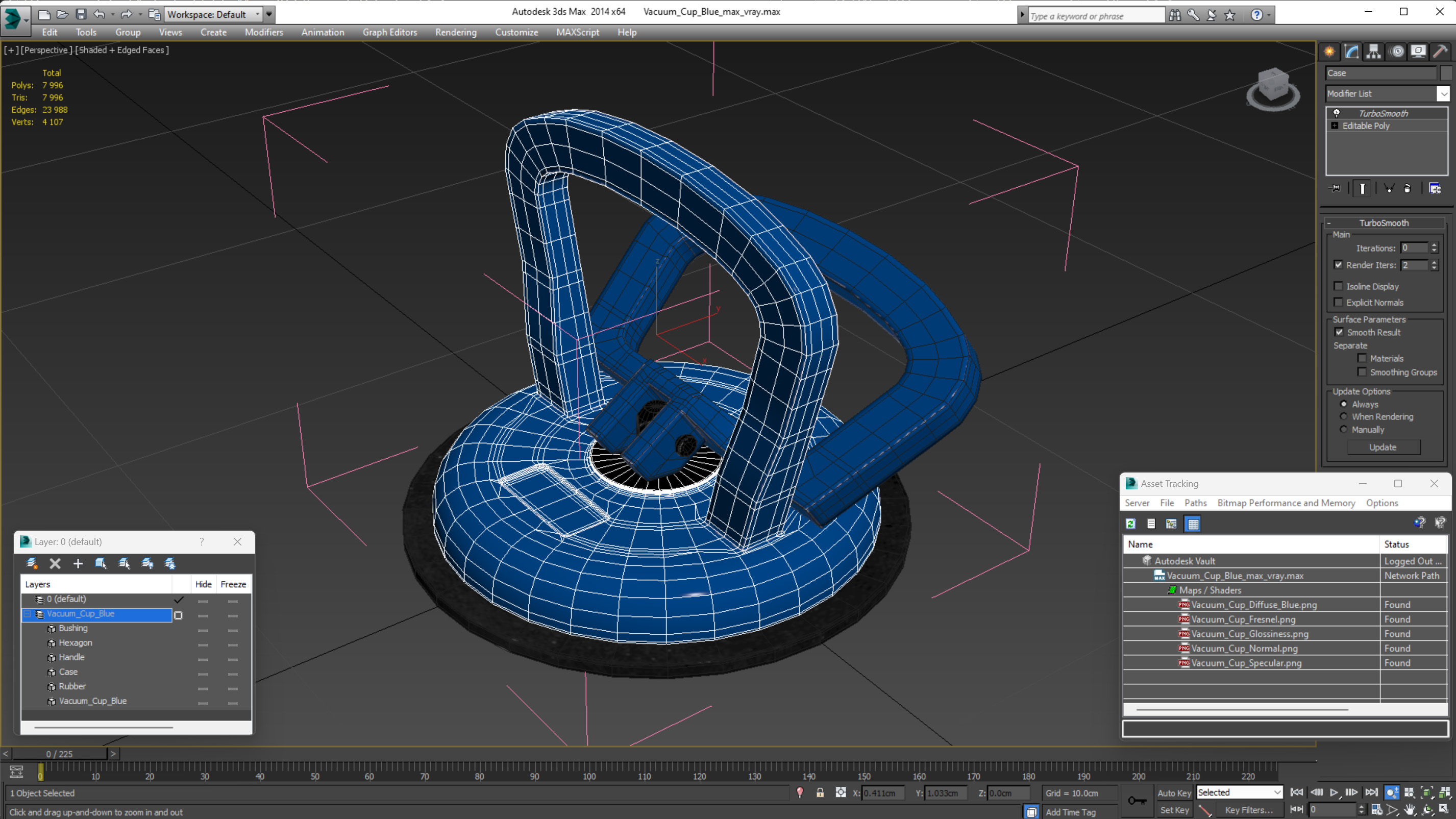Open the Modifiers menu
Image resolution: width=1456 pixels, height=819 pixels.
[264, 32]
